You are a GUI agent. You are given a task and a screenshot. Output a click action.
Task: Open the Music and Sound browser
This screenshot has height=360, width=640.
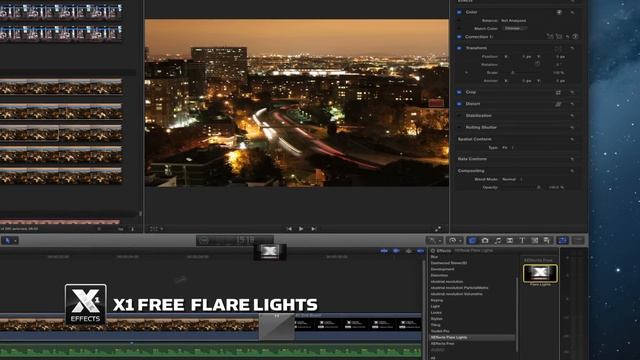click(x=498, y=240)
